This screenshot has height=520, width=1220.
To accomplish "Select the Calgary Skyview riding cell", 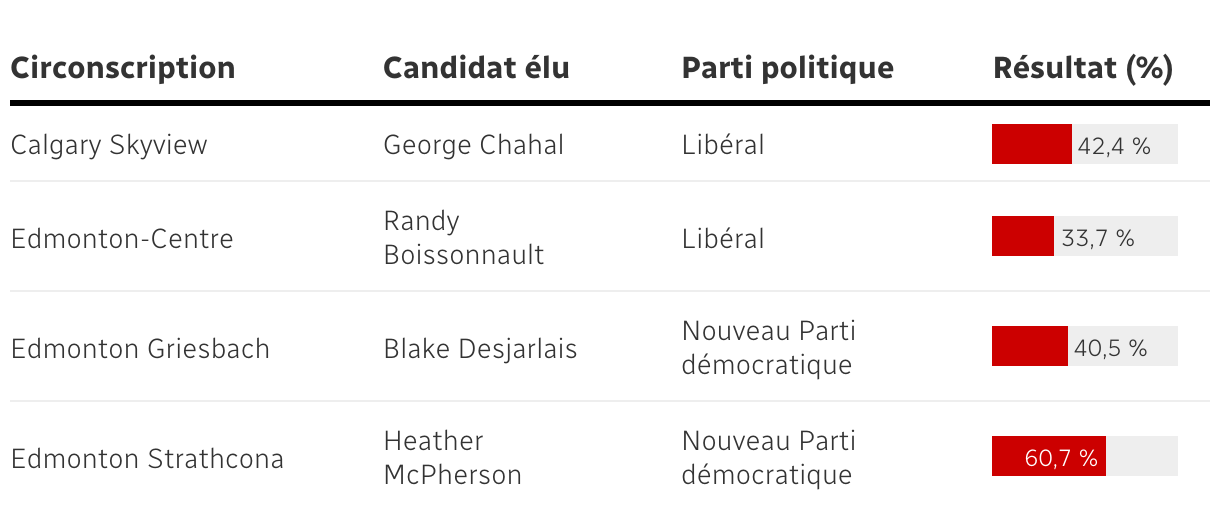I will (109, 145).
